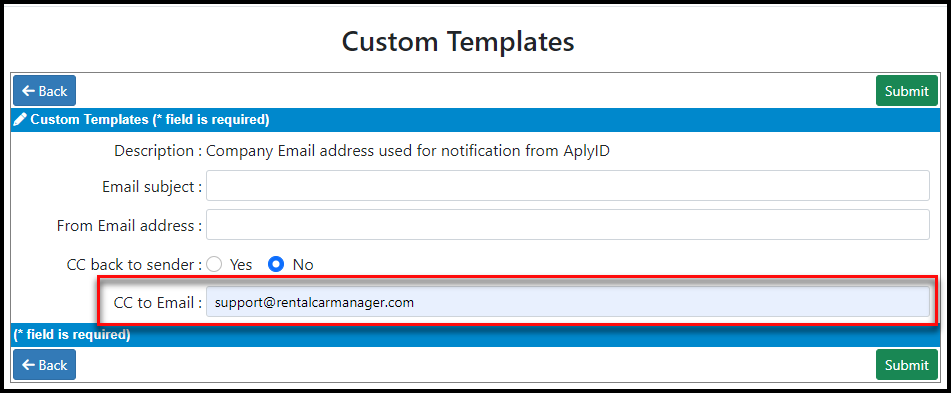
Task: Submit the form with the top Submit button
Action: (x=907, y=91)
